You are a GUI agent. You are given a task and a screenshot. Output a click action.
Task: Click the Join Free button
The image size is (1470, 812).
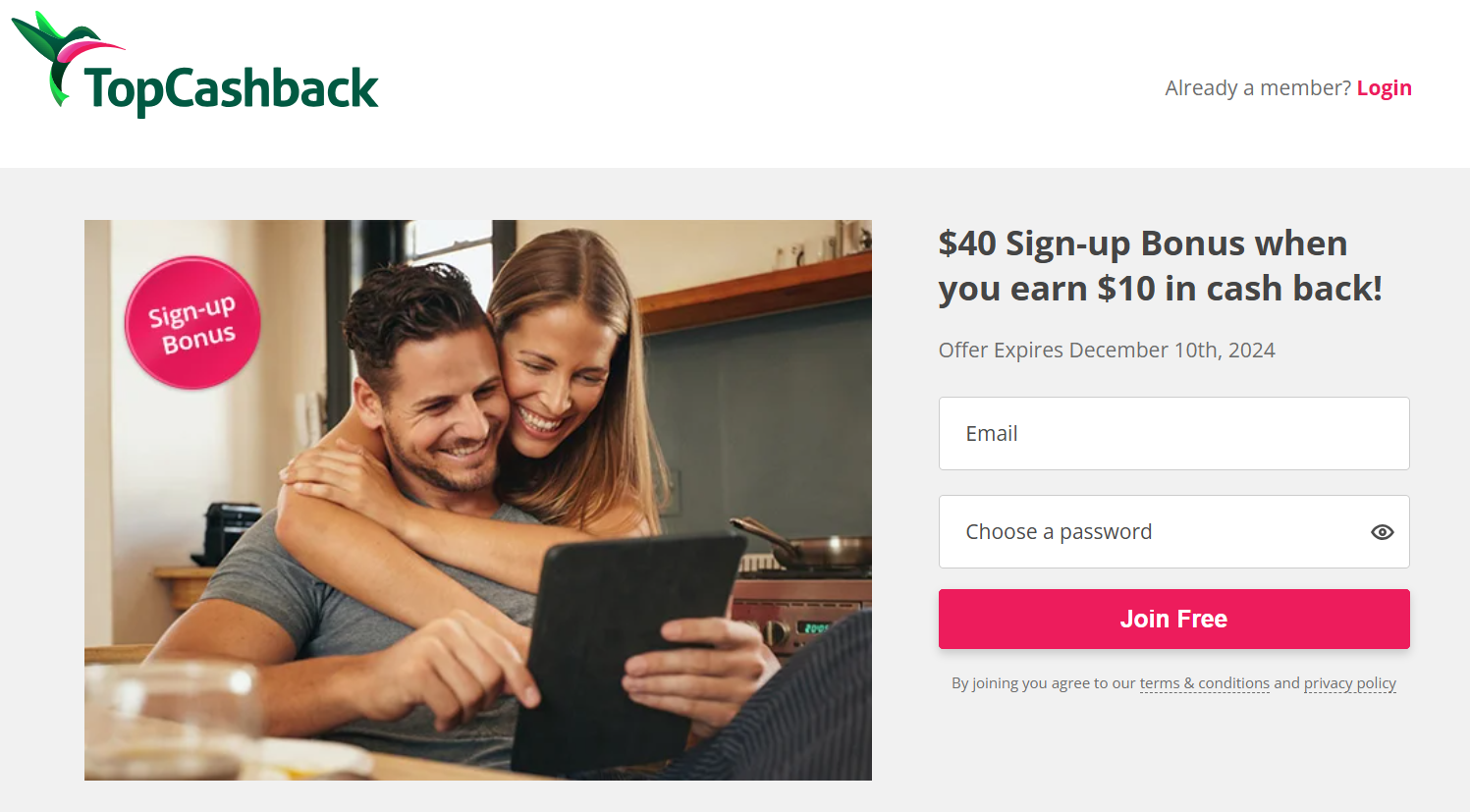click(1173, 619)
